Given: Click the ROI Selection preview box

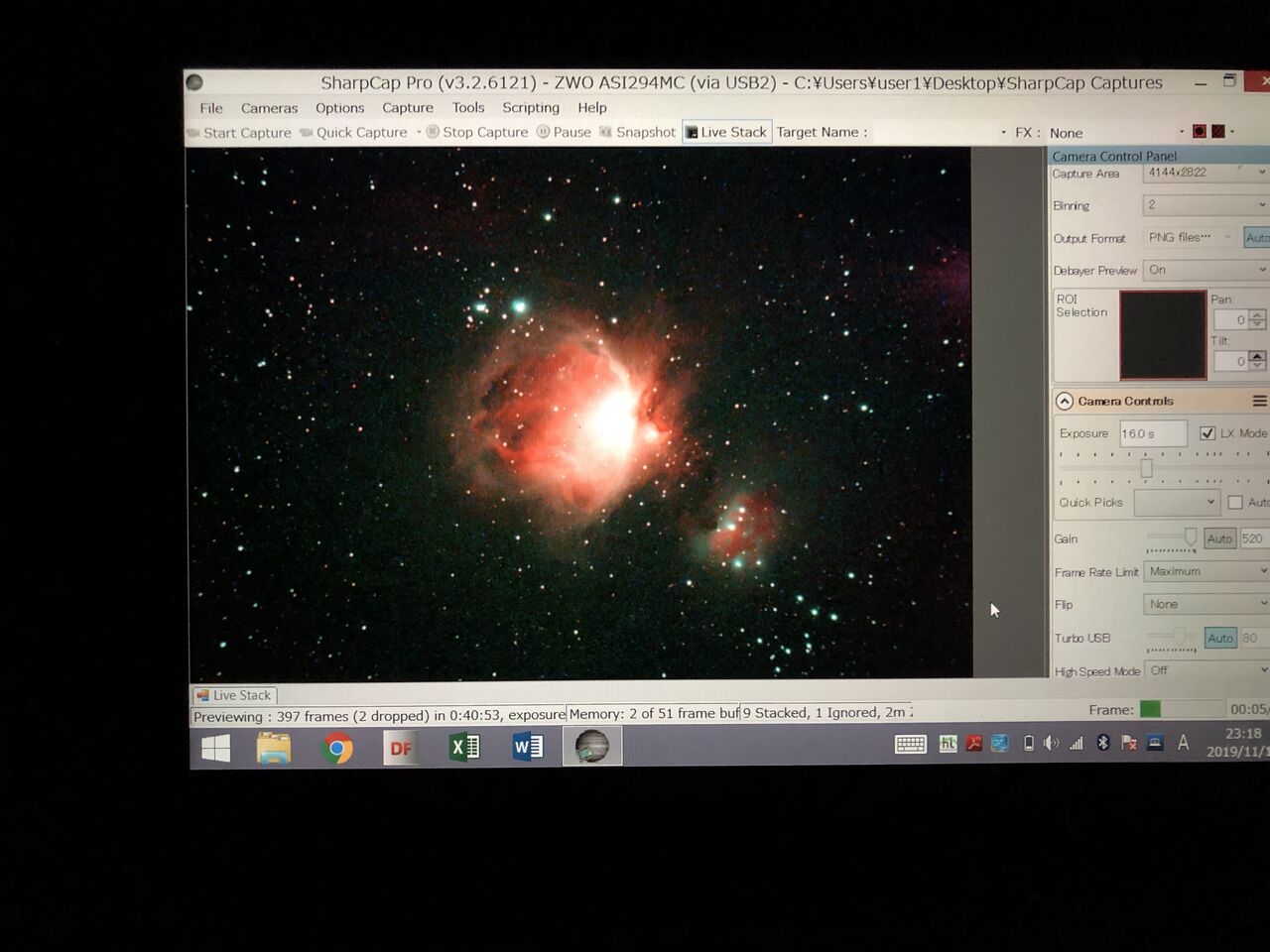Looking at the screenshot, I should pos(1163,335).
